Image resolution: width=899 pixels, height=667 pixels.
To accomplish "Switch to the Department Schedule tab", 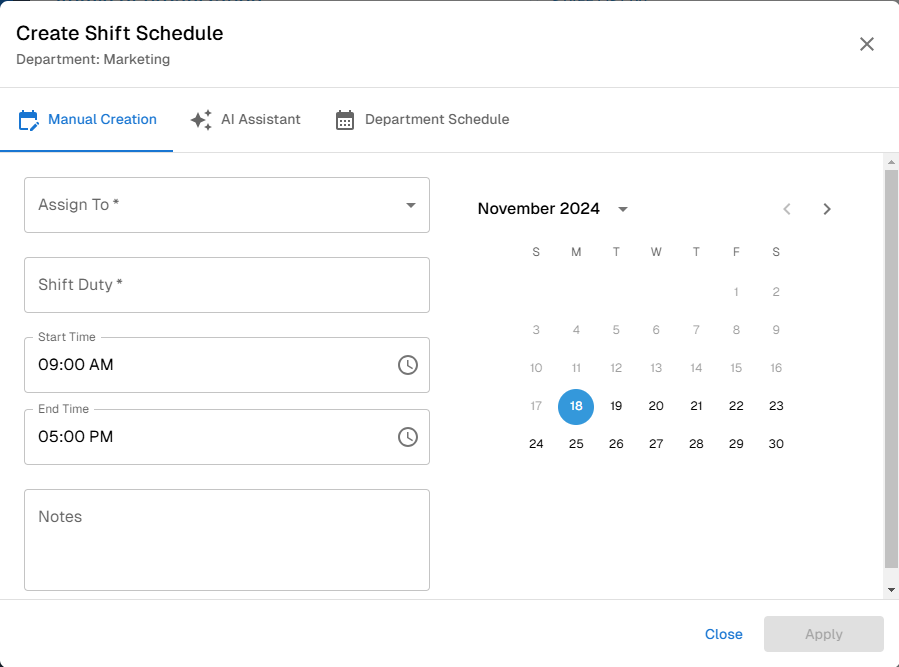I will (422, 119).
